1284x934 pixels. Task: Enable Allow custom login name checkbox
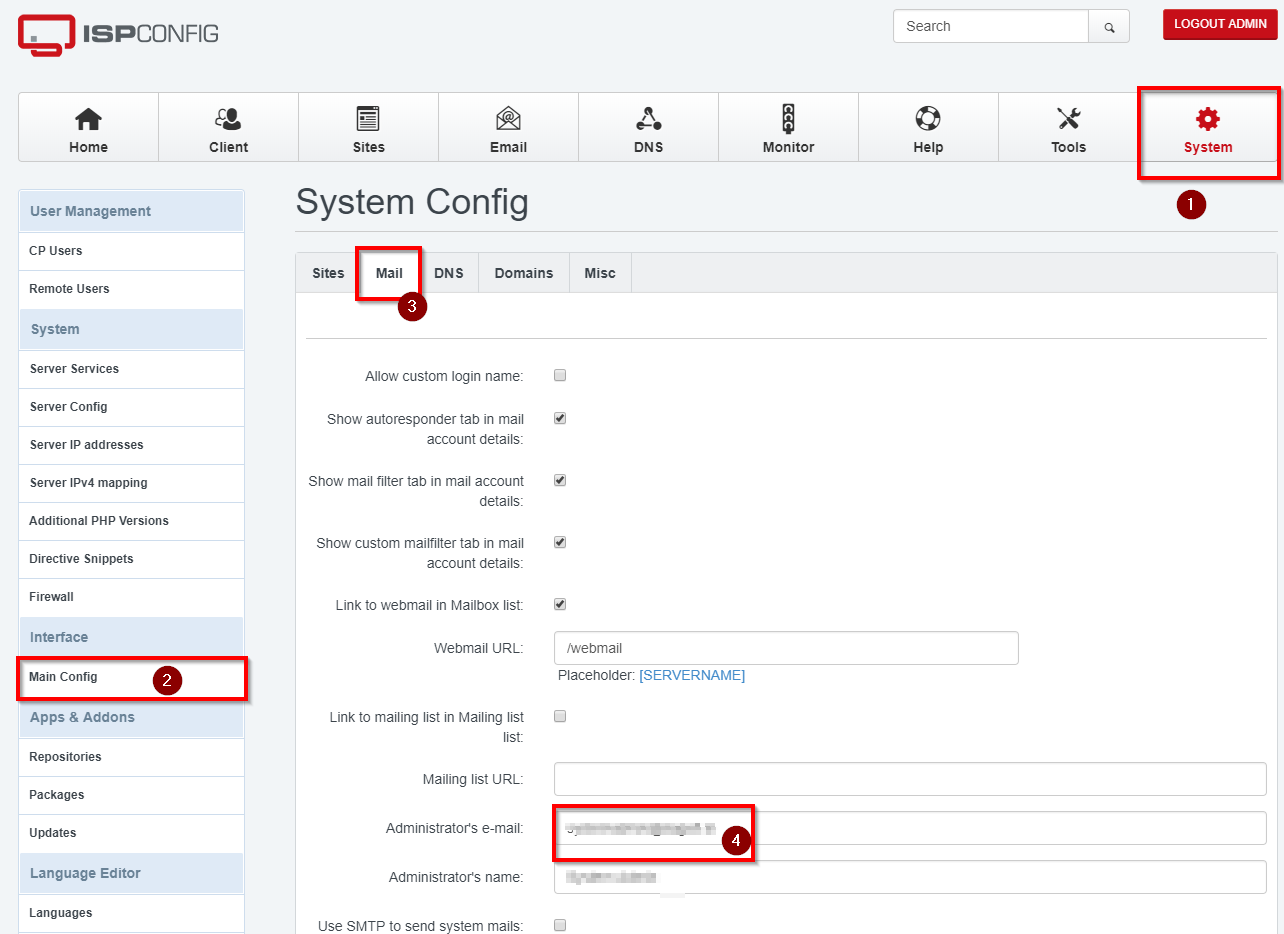coord(560,376)
